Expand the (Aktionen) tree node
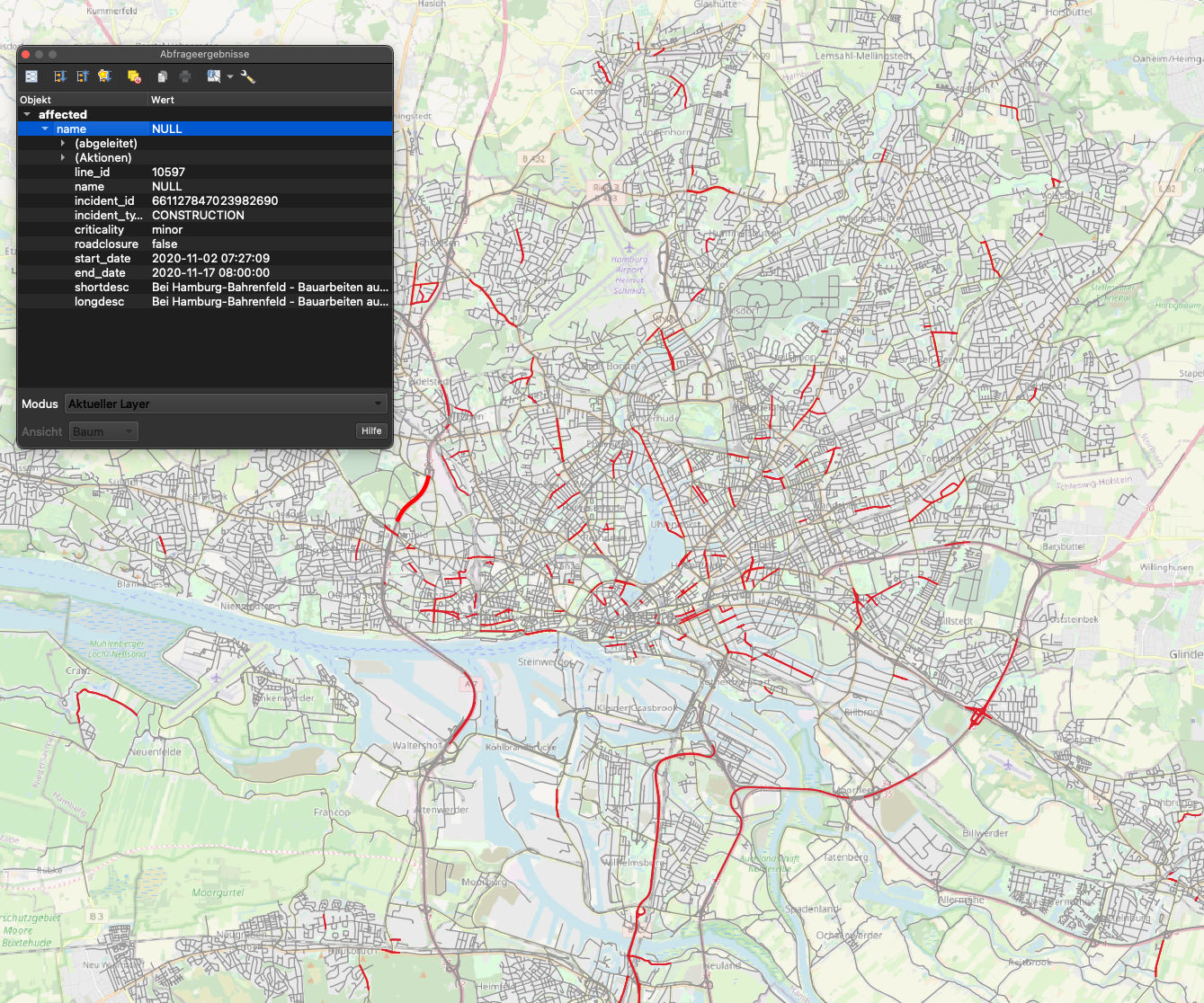Screen dimensions: 1204x1003 [63, 158]
